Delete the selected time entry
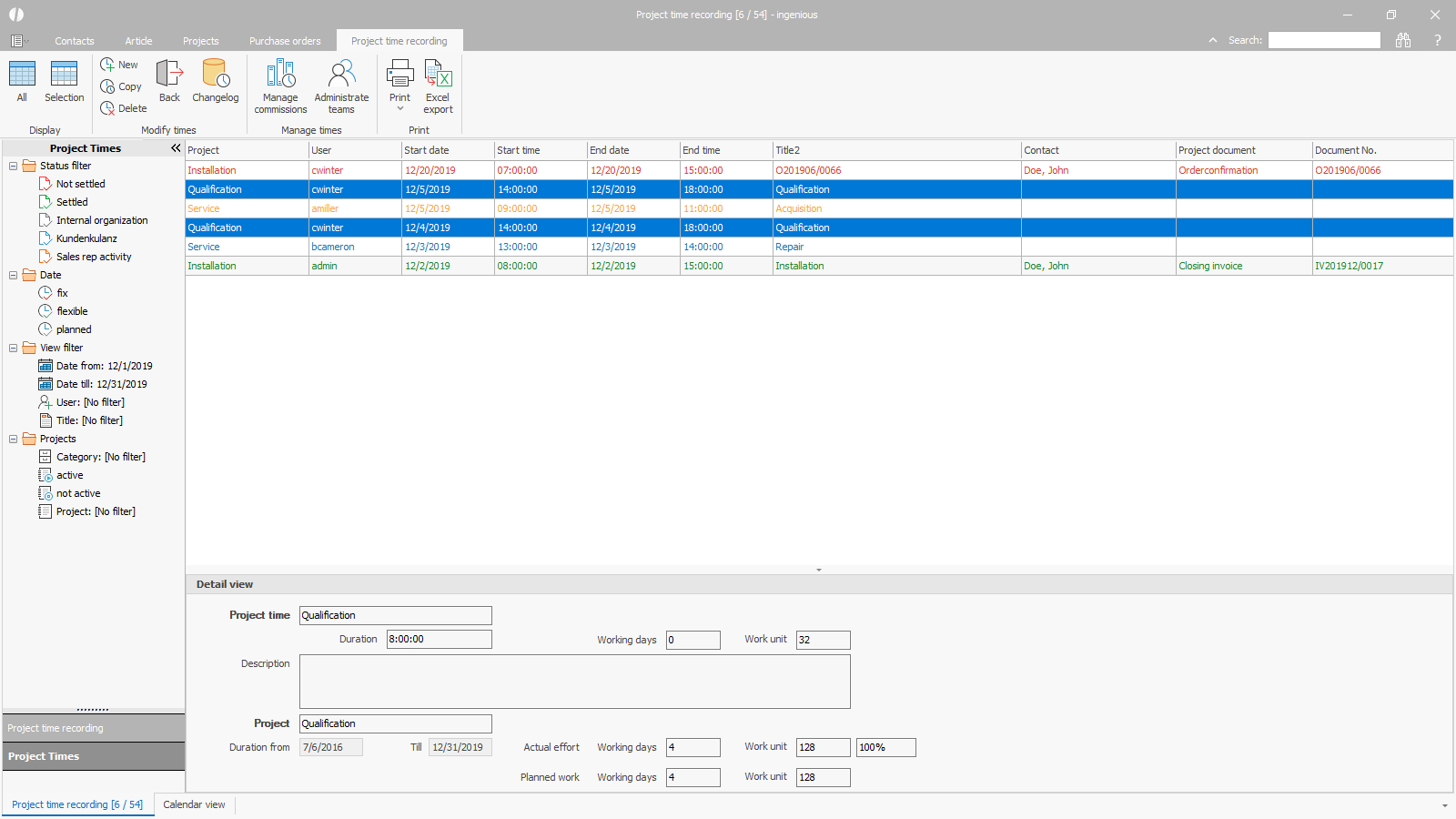This screenshot has height=819, width=1456. pos(123,108)
